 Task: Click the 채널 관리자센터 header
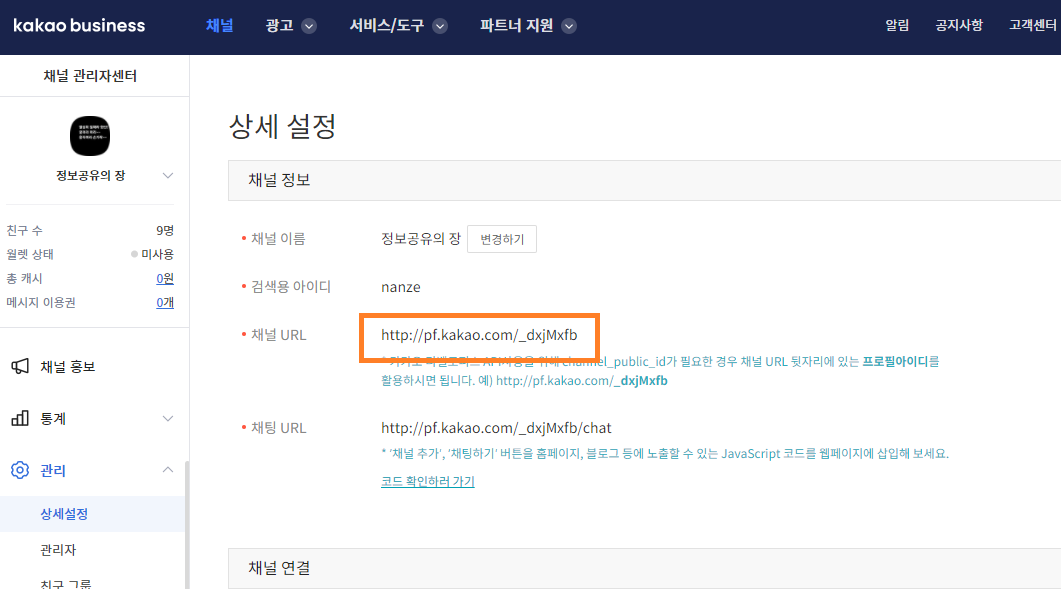[90, 76]
